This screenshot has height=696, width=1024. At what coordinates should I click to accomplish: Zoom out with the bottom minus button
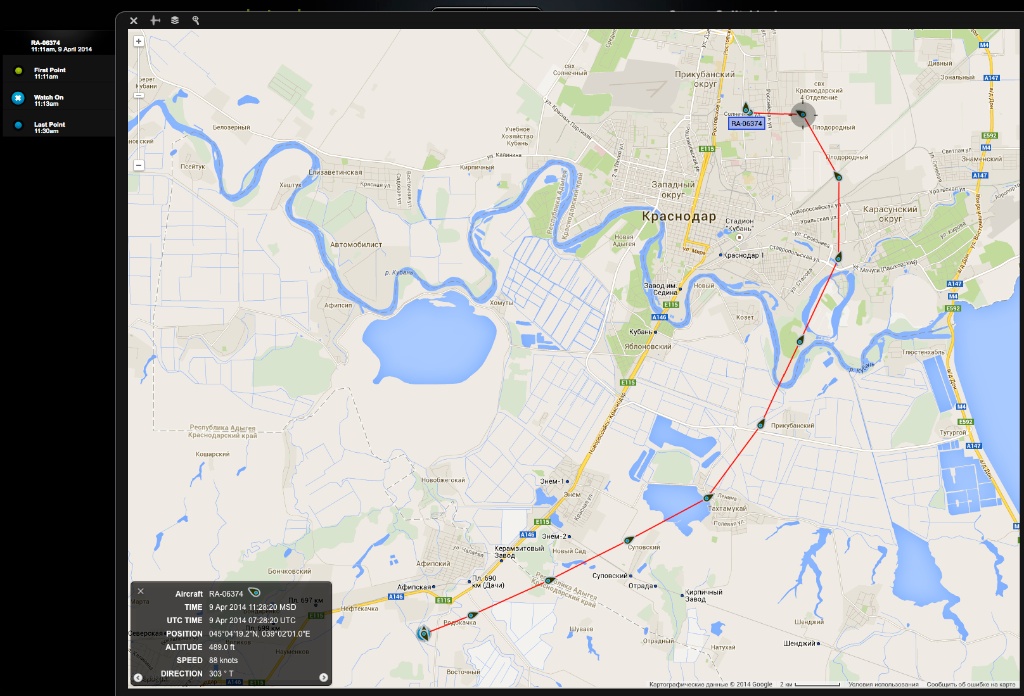(x=138, y=165)
